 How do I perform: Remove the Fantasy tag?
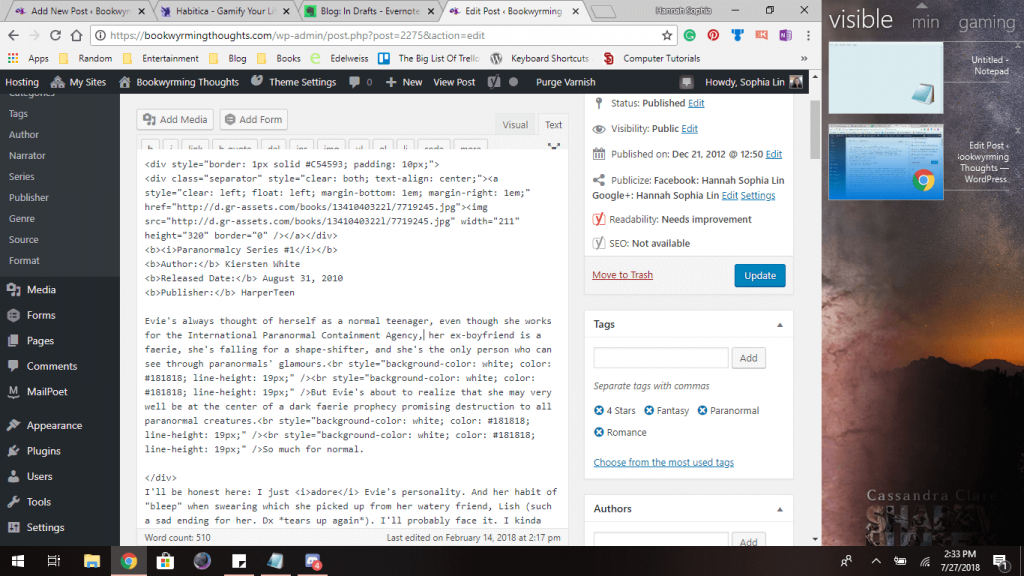pyautogui.click(x=649, y=410)
